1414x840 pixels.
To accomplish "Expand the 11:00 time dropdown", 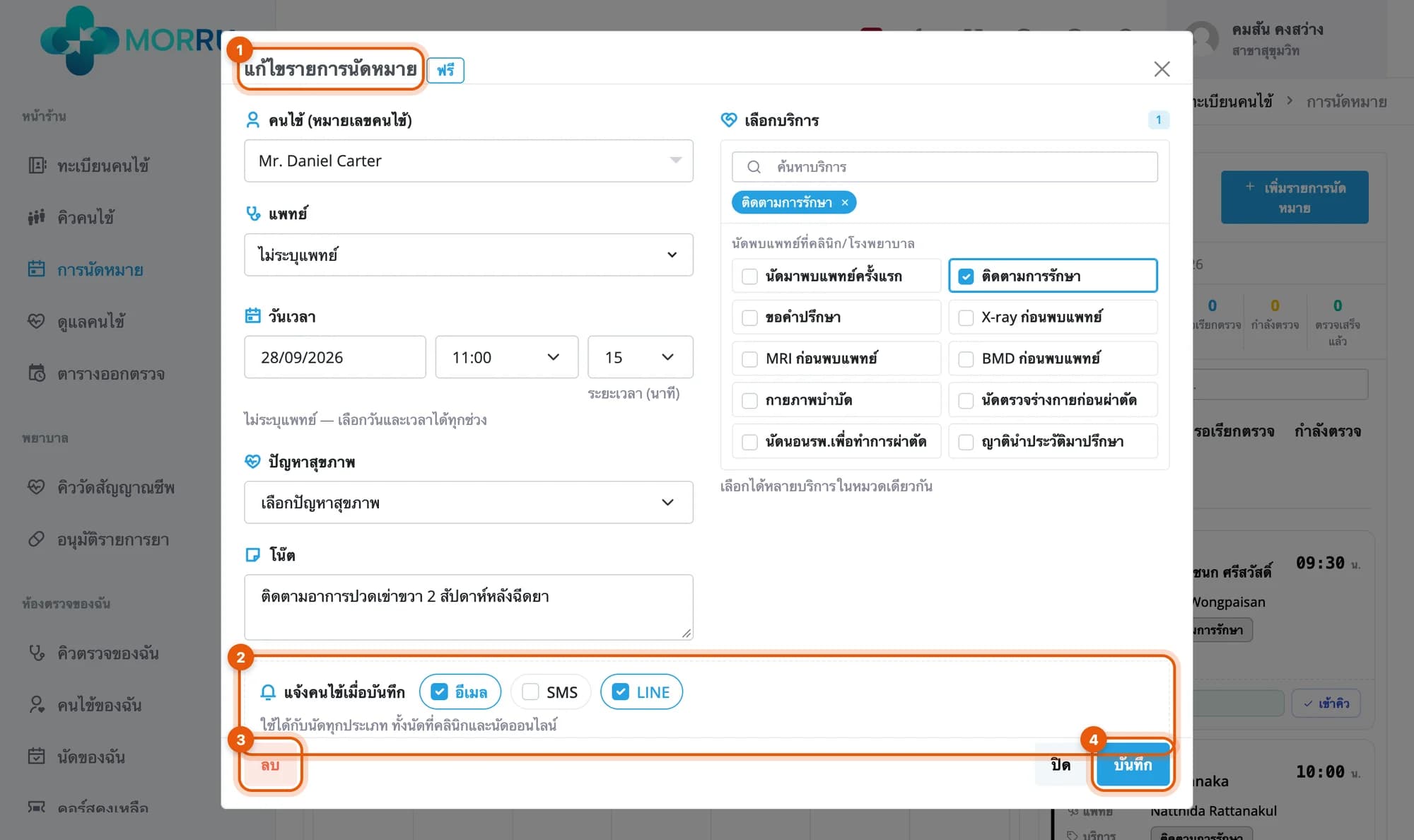I will (x=506, y=357).
